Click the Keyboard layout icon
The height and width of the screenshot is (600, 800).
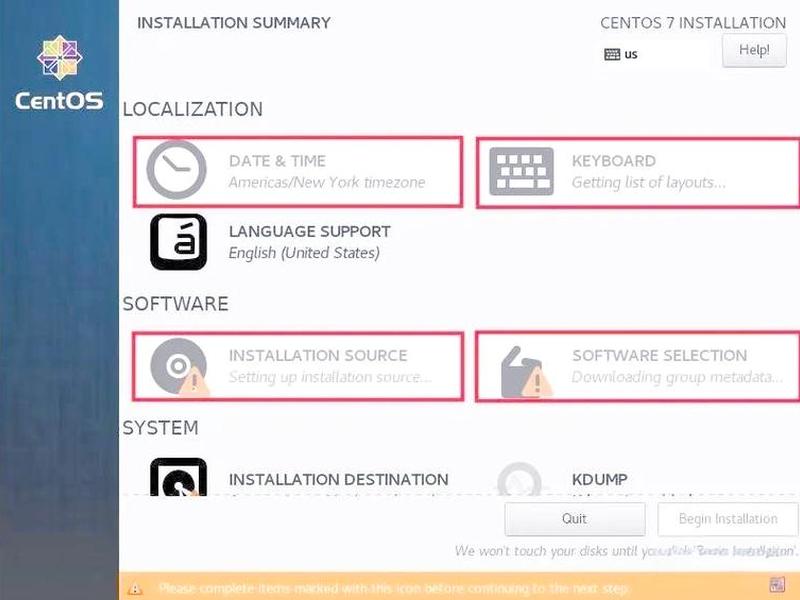[521, 171]
